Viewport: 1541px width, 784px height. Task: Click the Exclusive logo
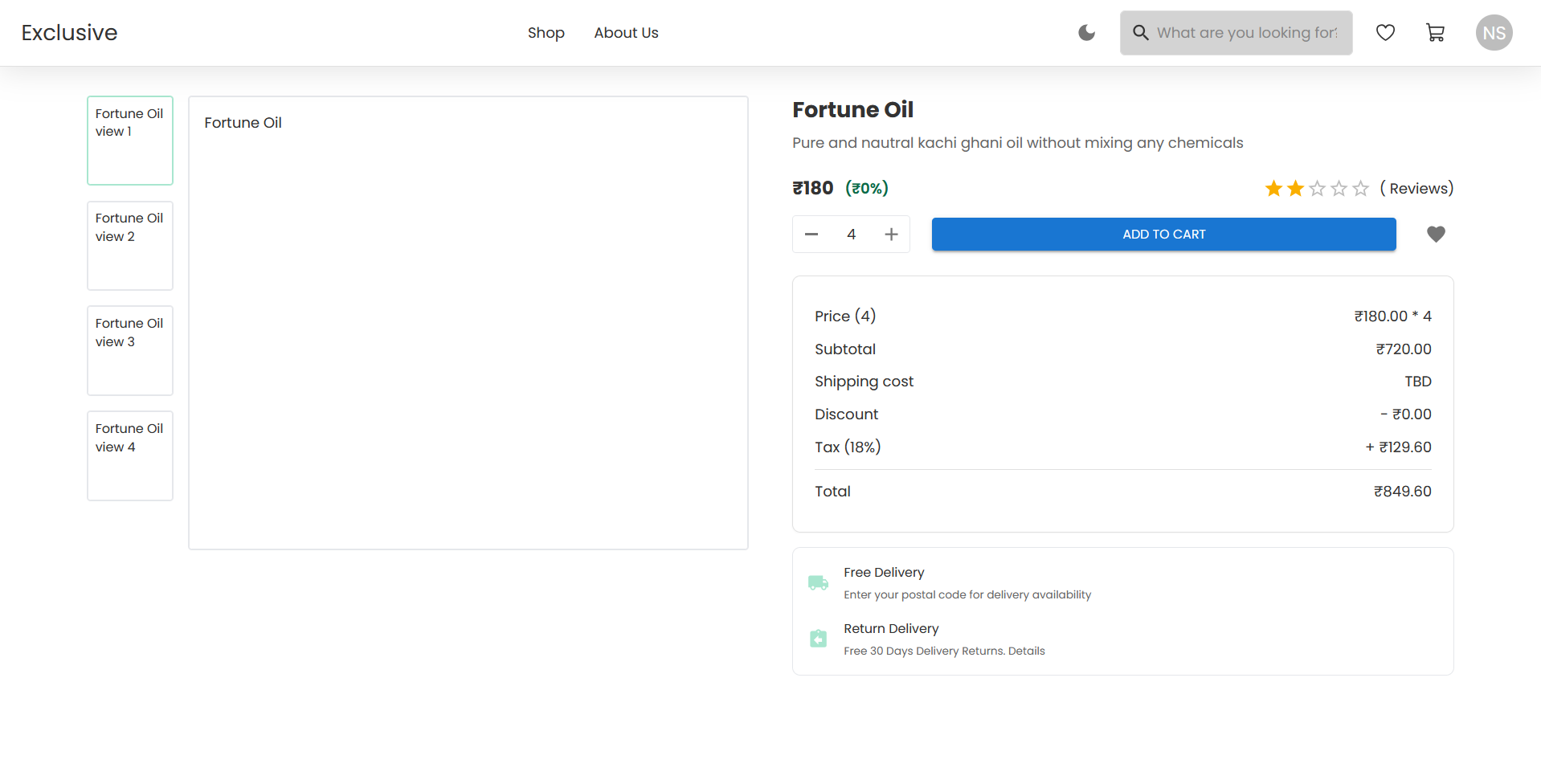[69, 33]
